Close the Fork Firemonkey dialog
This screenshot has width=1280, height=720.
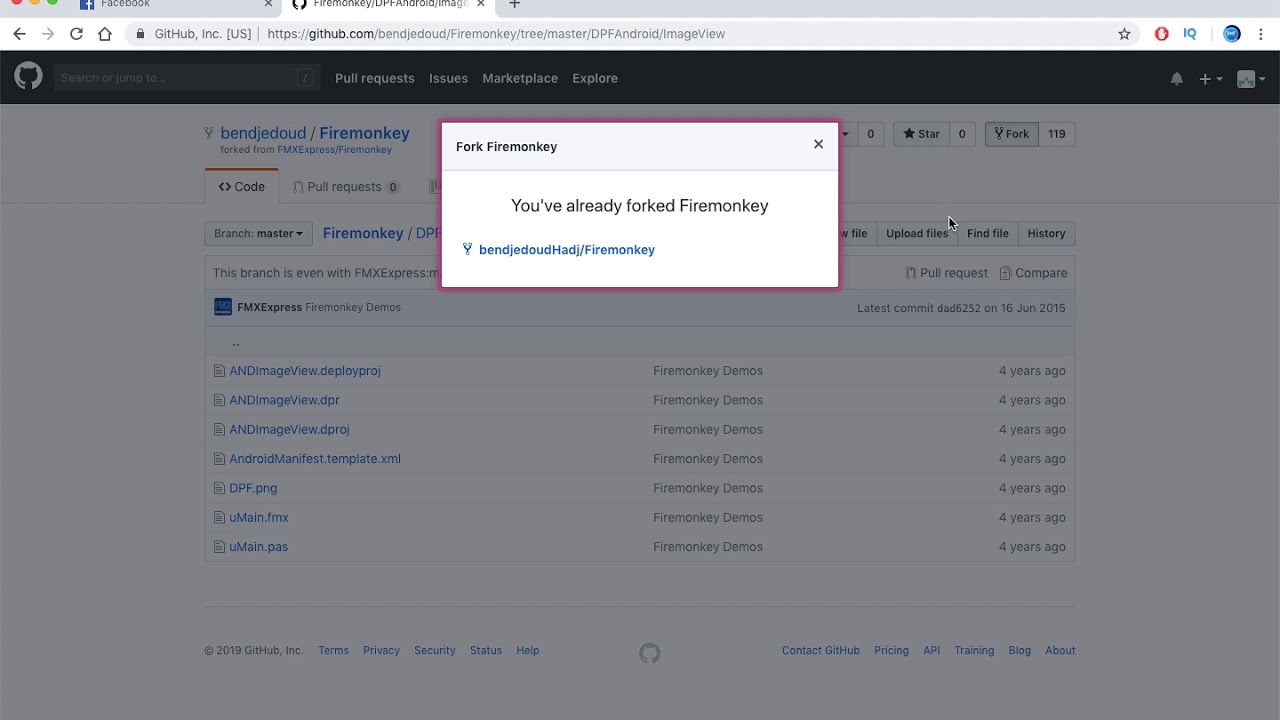click(818, 144)
